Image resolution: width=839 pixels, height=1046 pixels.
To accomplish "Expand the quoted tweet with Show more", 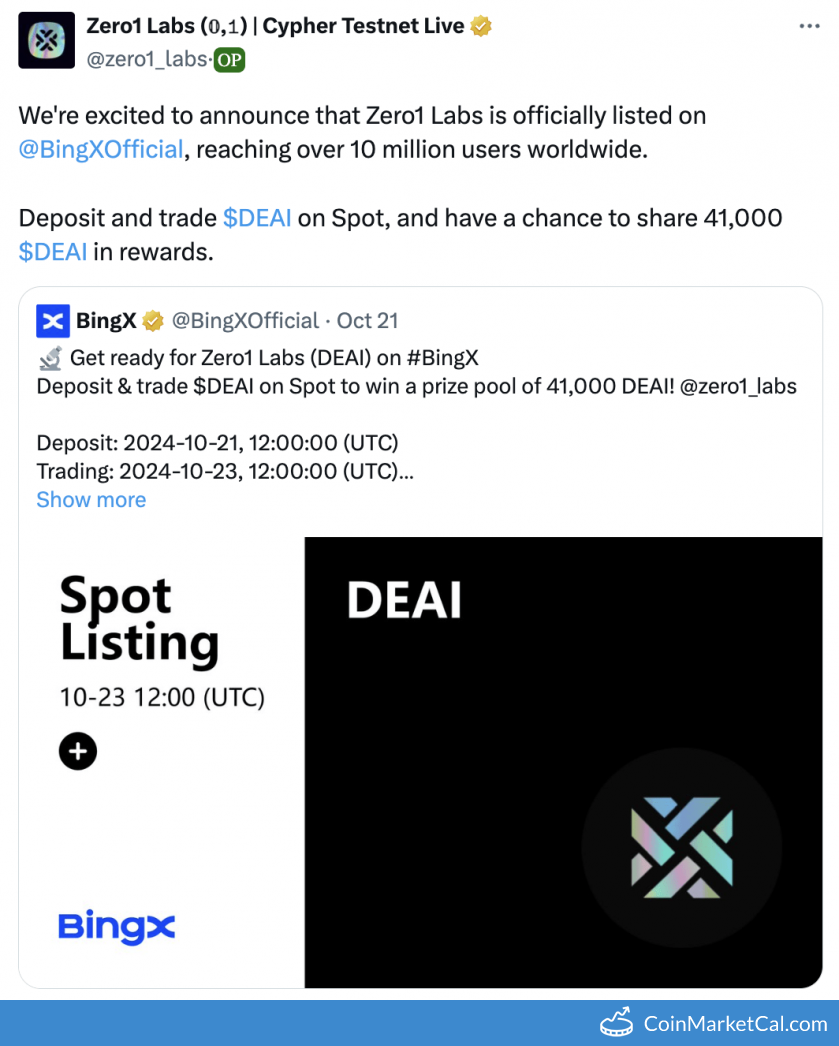I will pos(91,500).
